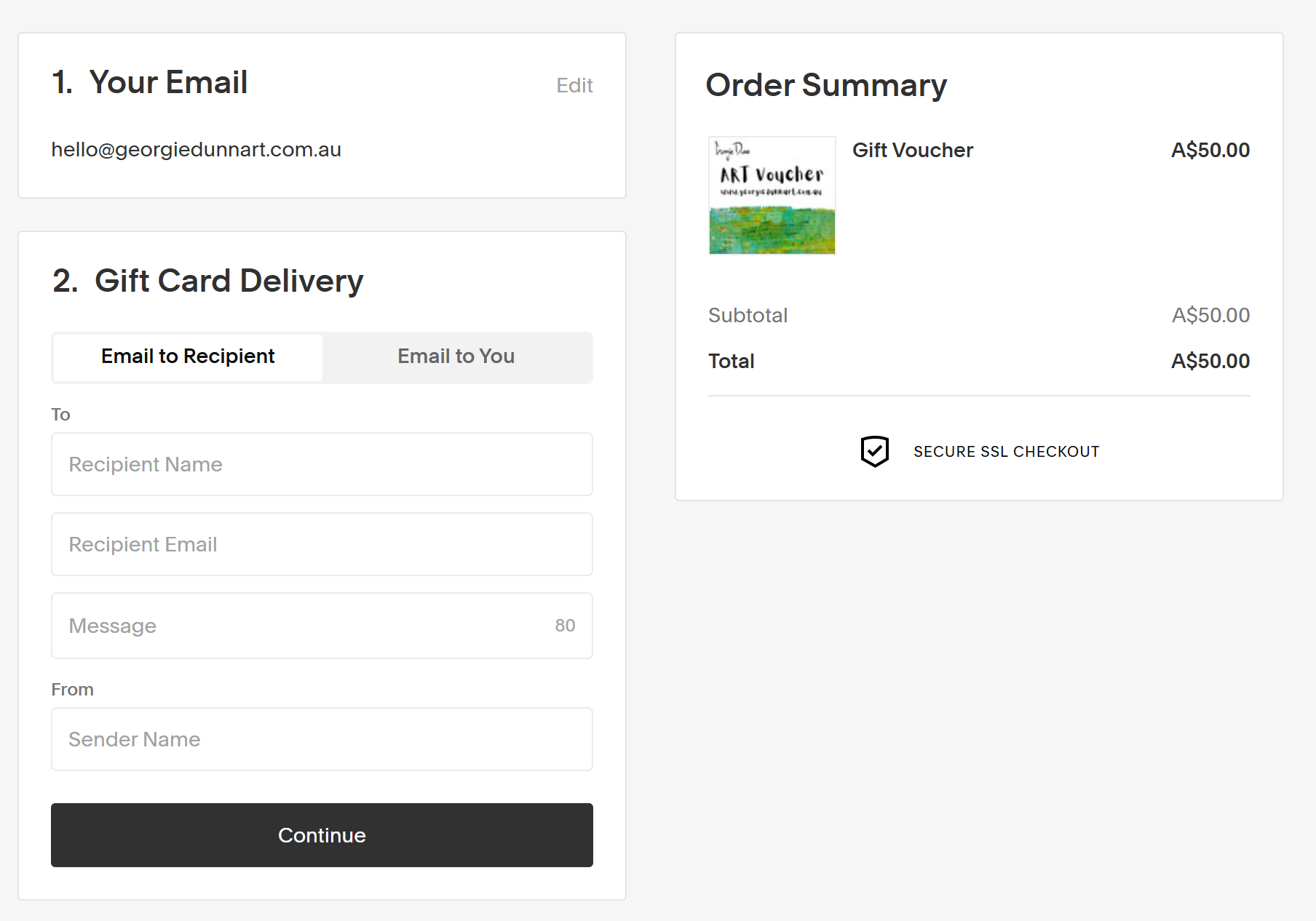Image resolution: width=1316 pixels, height=921 pixels.
Task: Select the hello@georgiedunnart.com.au email text
Action: click(196, 149)
